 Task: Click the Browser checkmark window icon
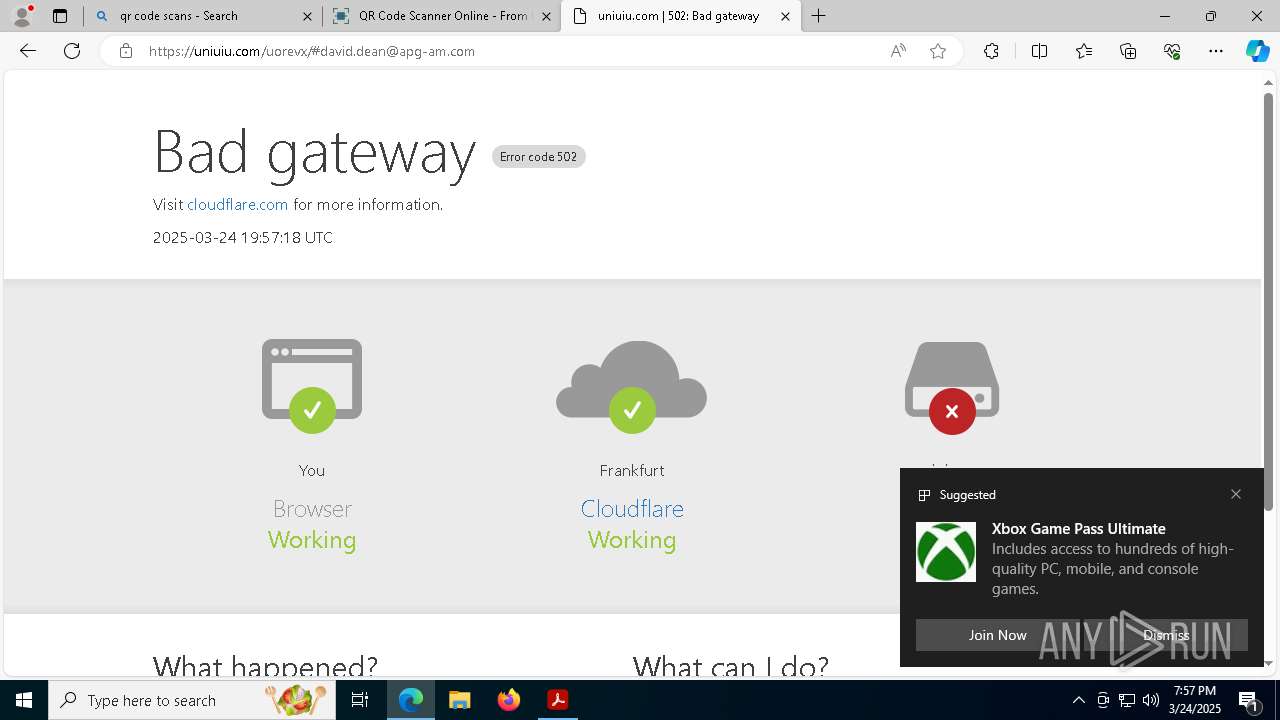312,386
